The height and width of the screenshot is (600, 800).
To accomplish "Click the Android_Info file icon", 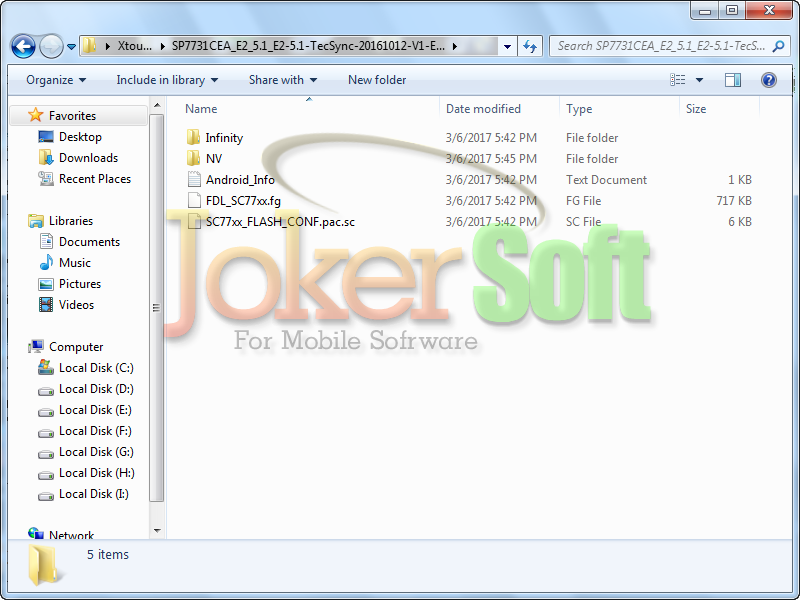I will [194, 180].
